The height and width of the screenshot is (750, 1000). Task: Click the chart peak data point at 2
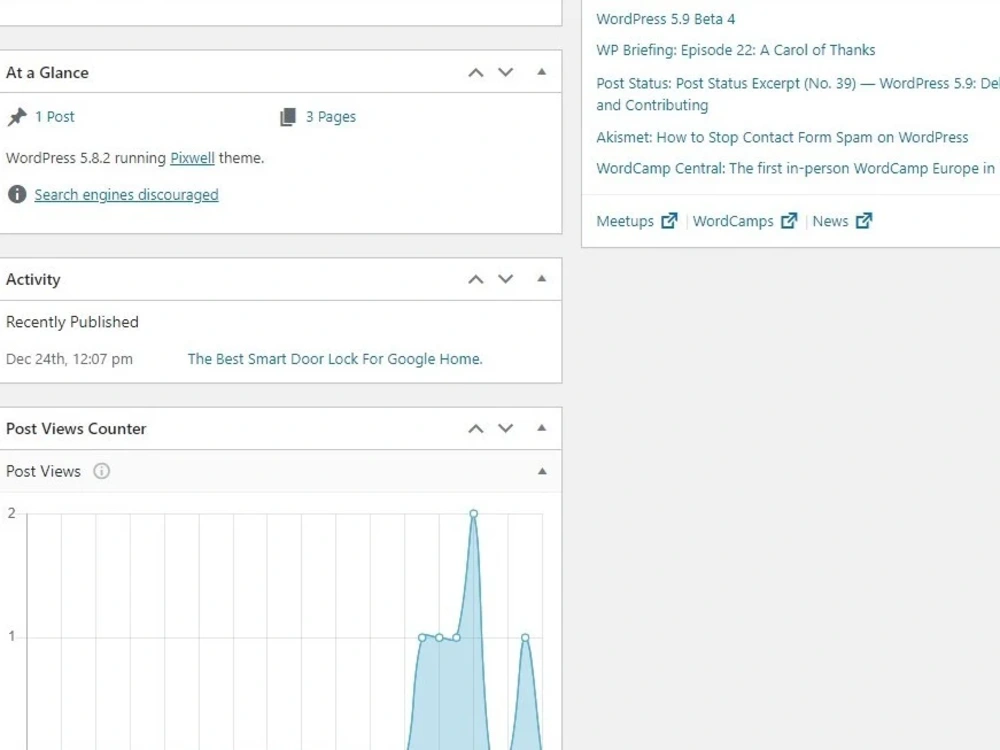[x=473, y=513]
